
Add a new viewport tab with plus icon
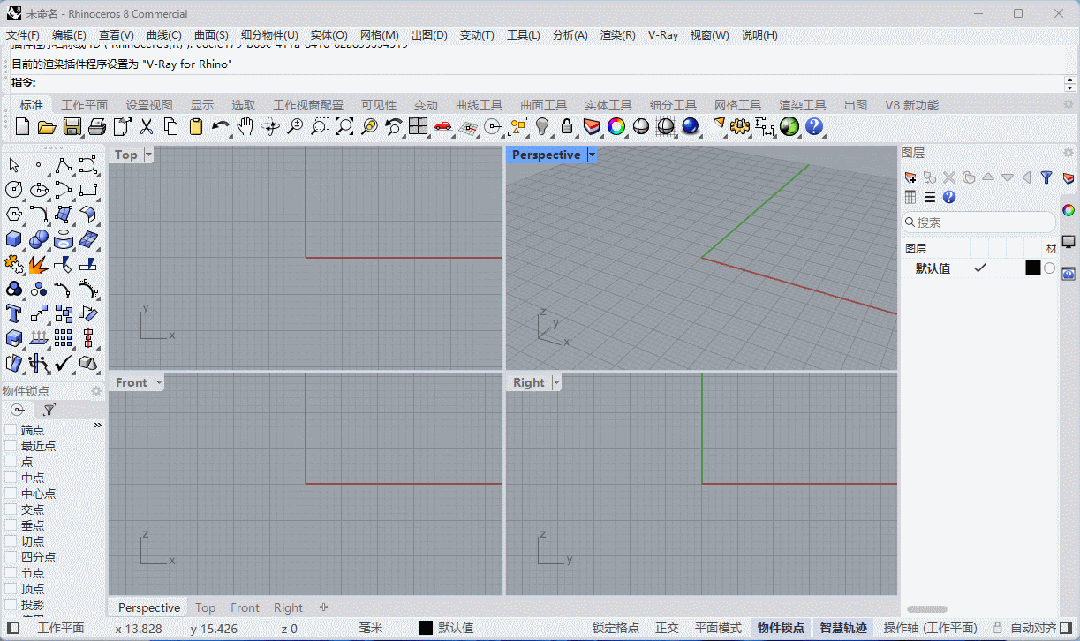tap(324, 607)
